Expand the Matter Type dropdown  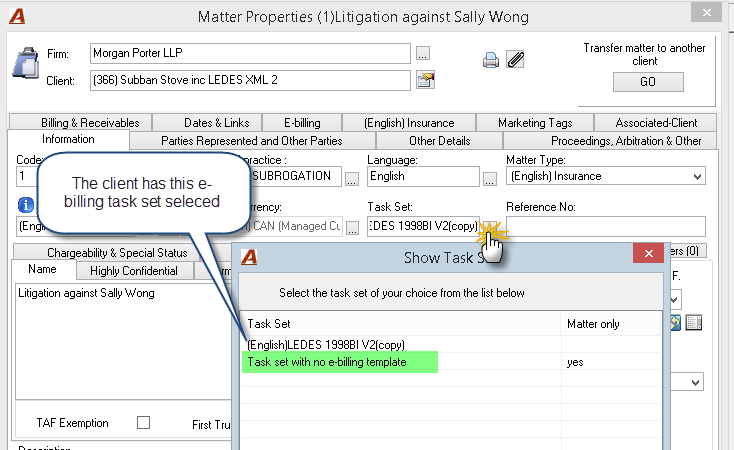tap(697, 177)
